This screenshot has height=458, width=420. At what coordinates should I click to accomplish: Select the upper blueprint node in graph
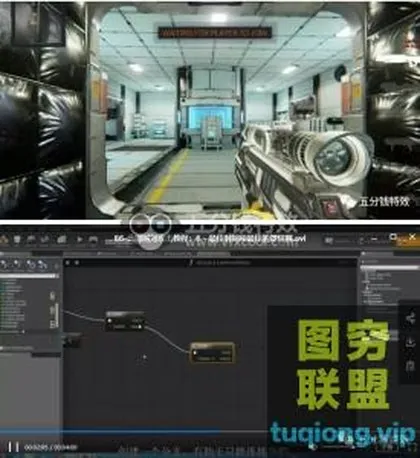pyautogui.click(x=125, y=321)
